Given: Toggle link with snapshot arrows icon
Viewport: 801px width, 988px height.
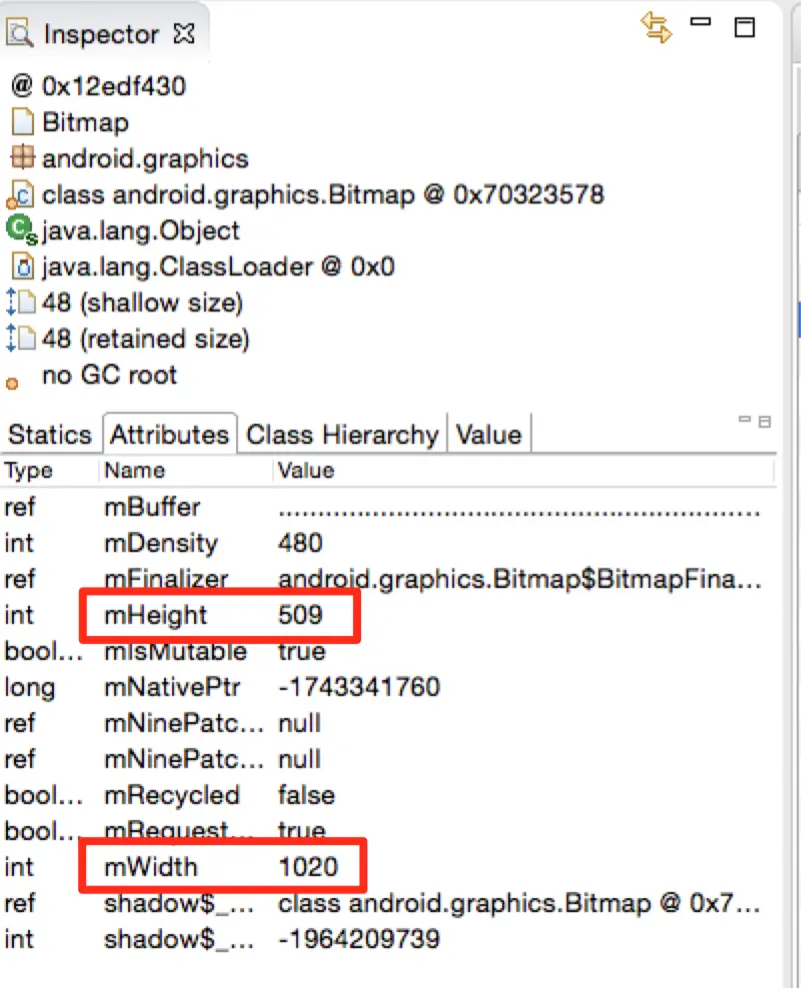Looking at the screenshot, I should [656, 28].
